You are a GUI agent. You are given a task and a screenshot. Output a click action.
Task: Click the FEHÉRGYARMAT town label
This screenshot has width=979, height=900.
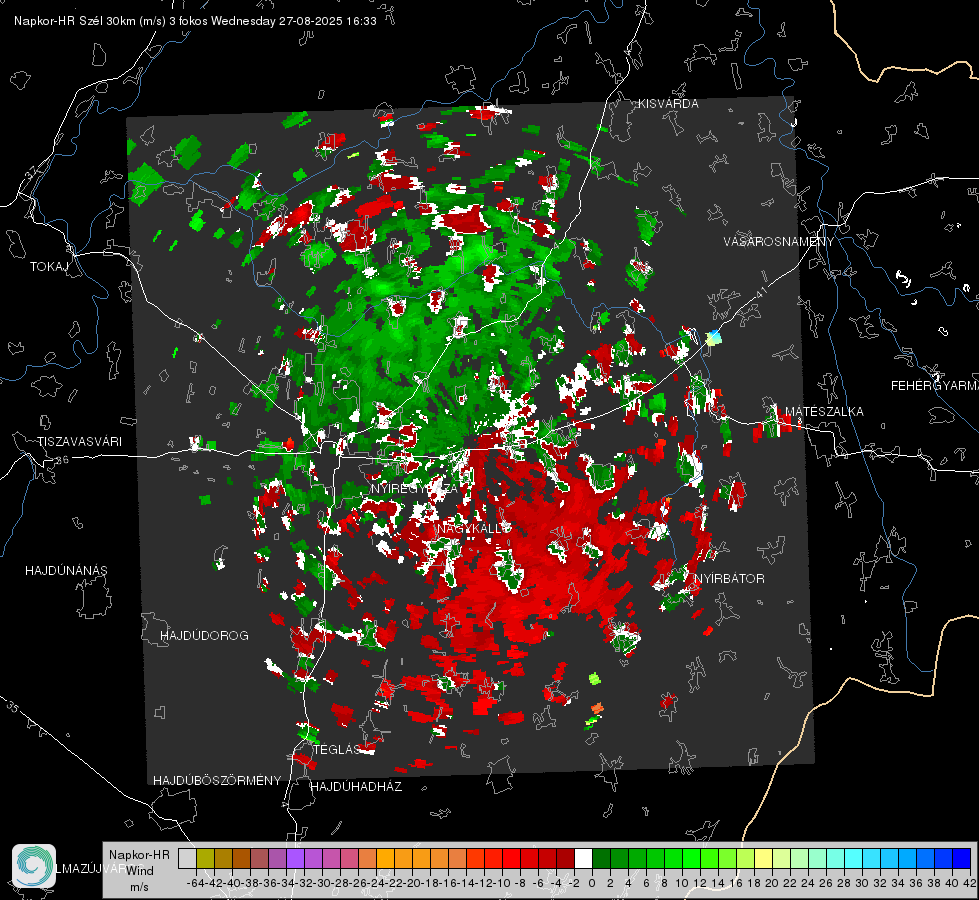point(935,386)
